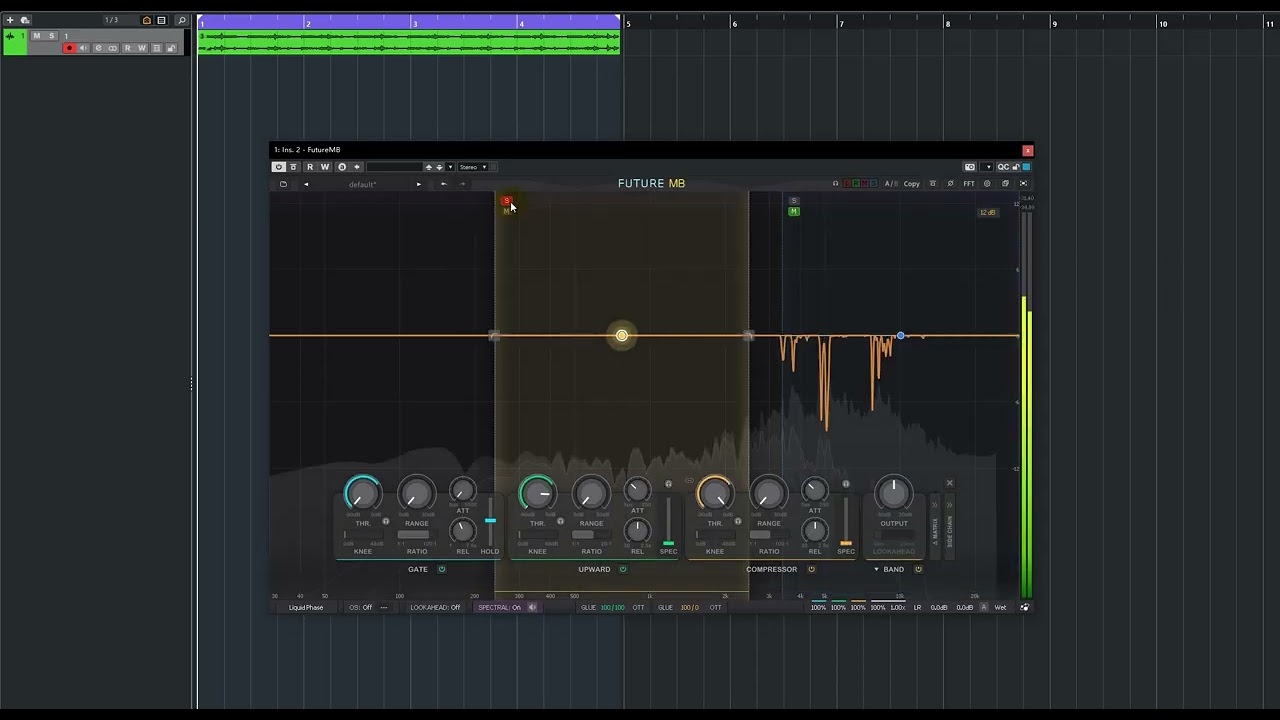The image size is (1280, 720).
Task: Toggle GATE section power button
Action: [441, 569]
